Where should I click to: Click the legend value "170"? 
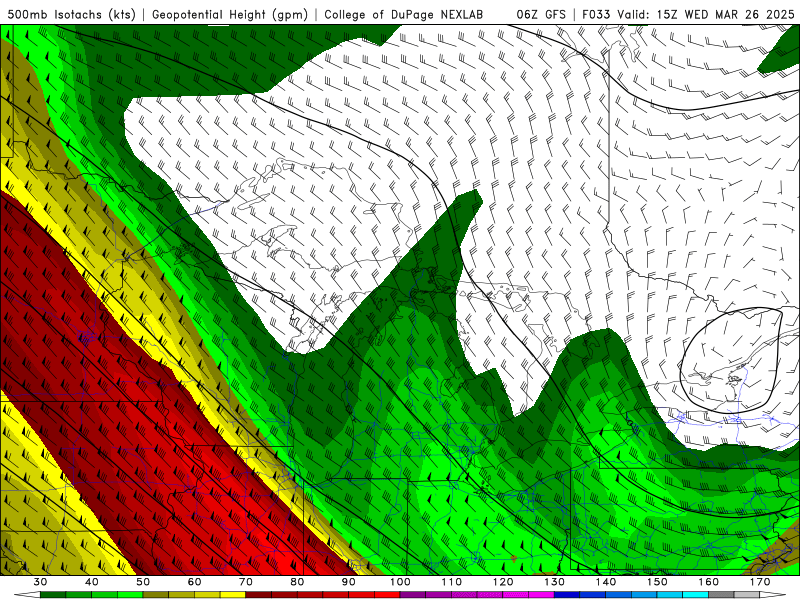tap(760, 582)
